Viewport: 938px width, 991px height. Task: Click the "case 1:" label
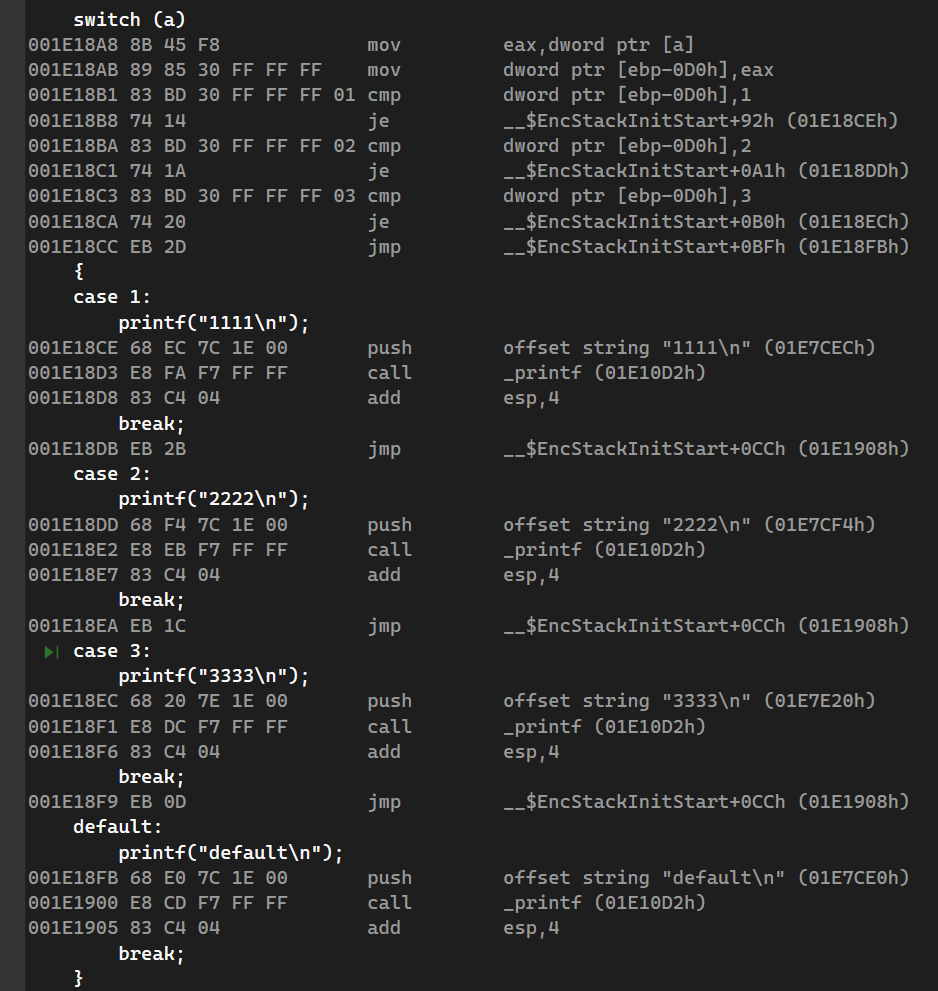[112, 297]
